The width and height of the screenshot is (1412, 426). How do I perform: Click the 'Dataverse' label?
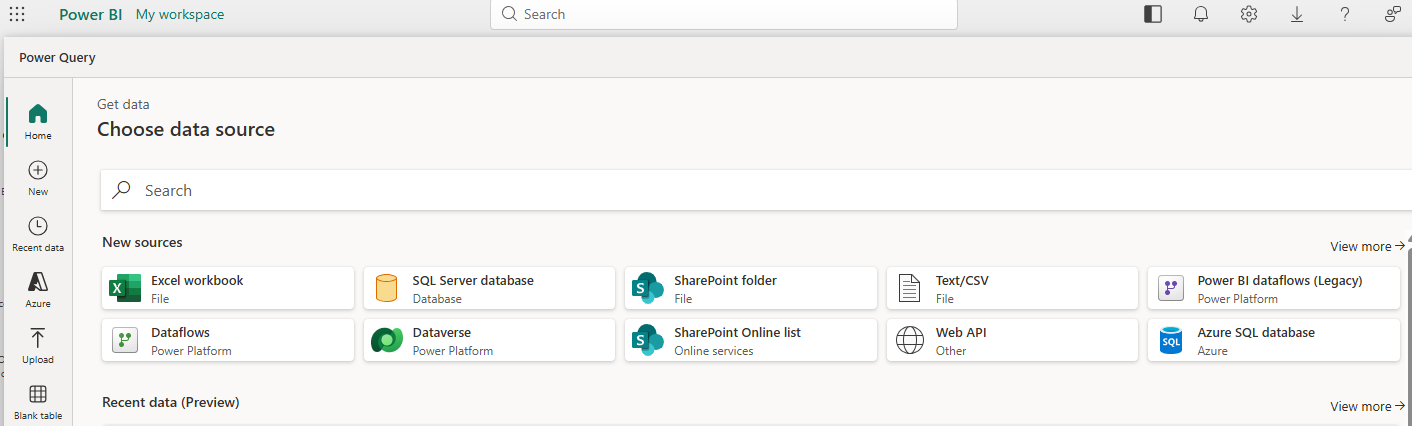[x=442, y=332]
